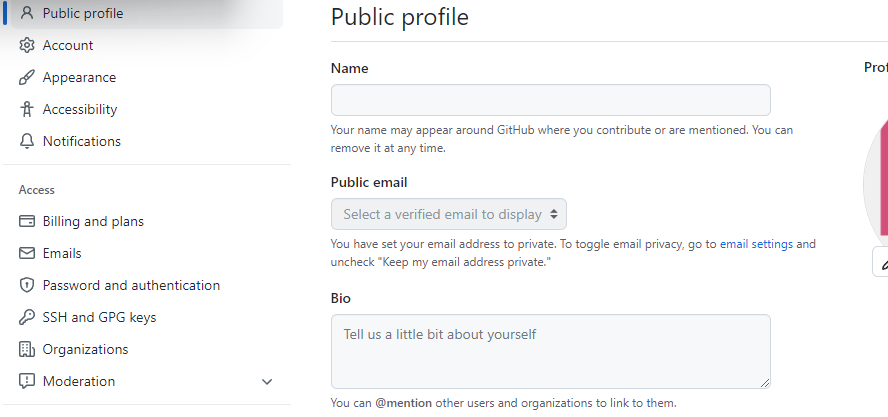Click the Billing and plans card icon

point(27,221)
